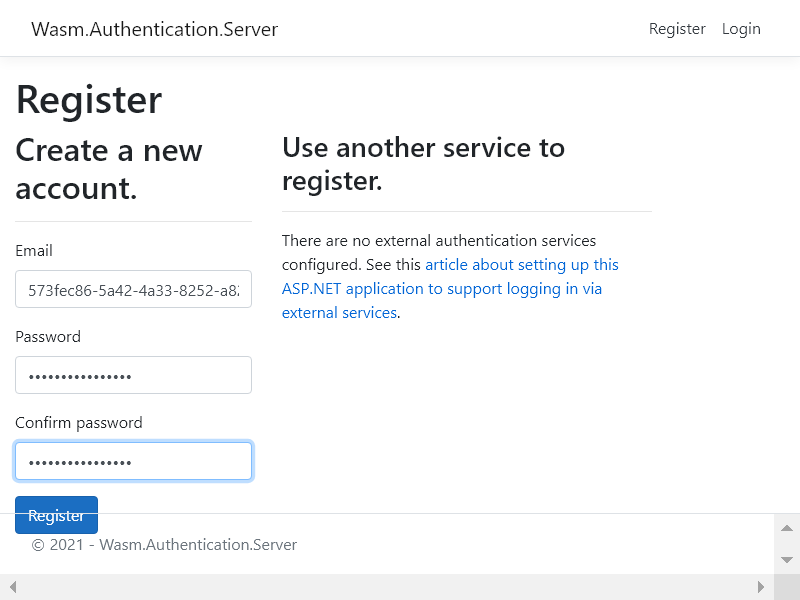This screenshot has width=800, height=600.
Task: Click the "Confirm password" label
Action: point(79,422)
